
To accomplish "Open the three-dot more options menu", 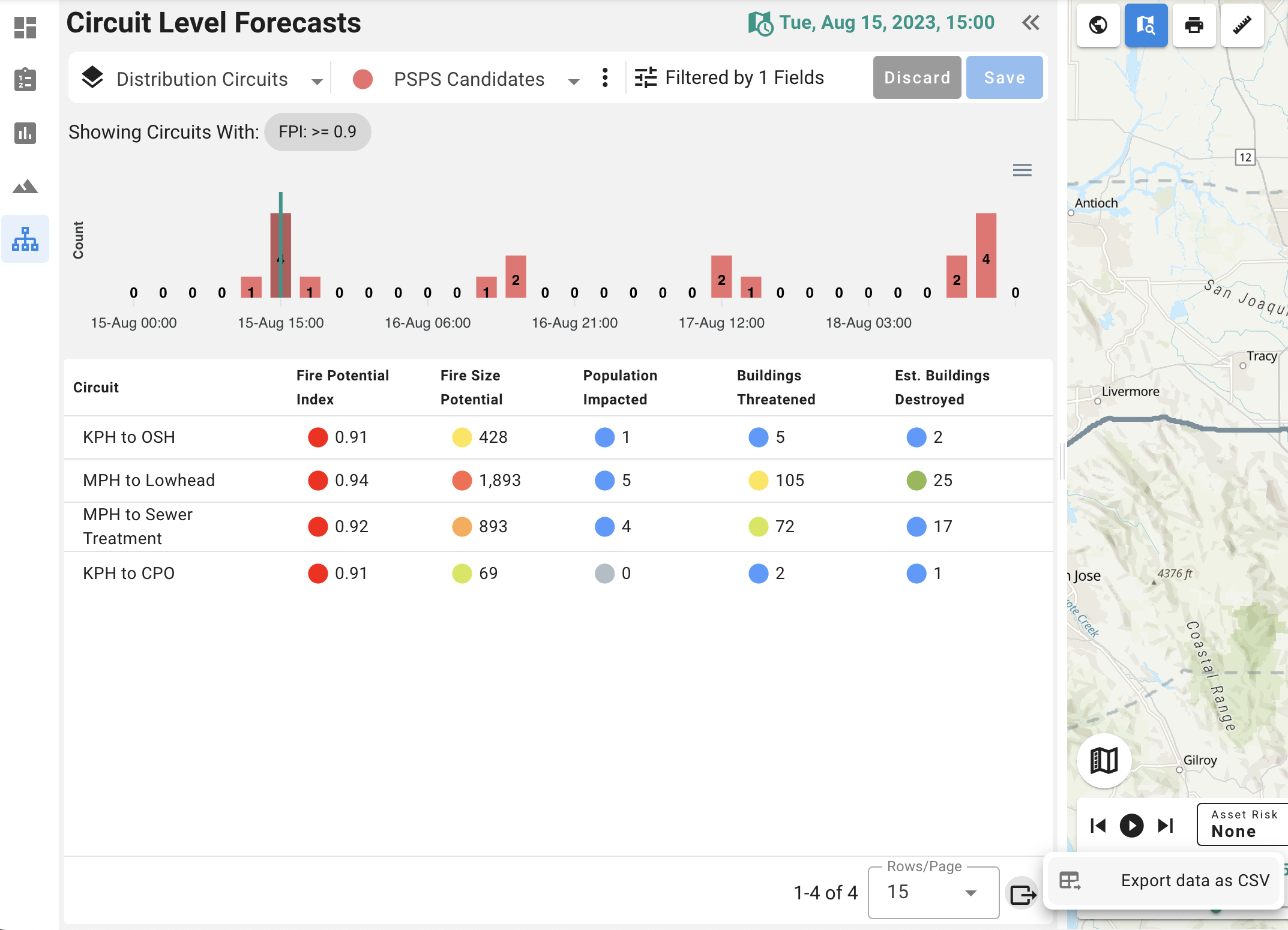I will tap(605, 78).
